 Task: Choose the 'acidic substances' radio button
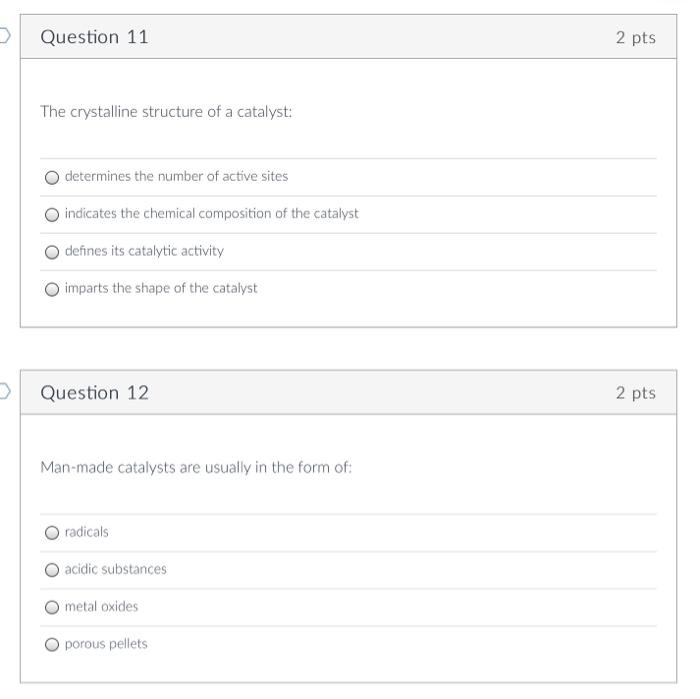(52, 570)
